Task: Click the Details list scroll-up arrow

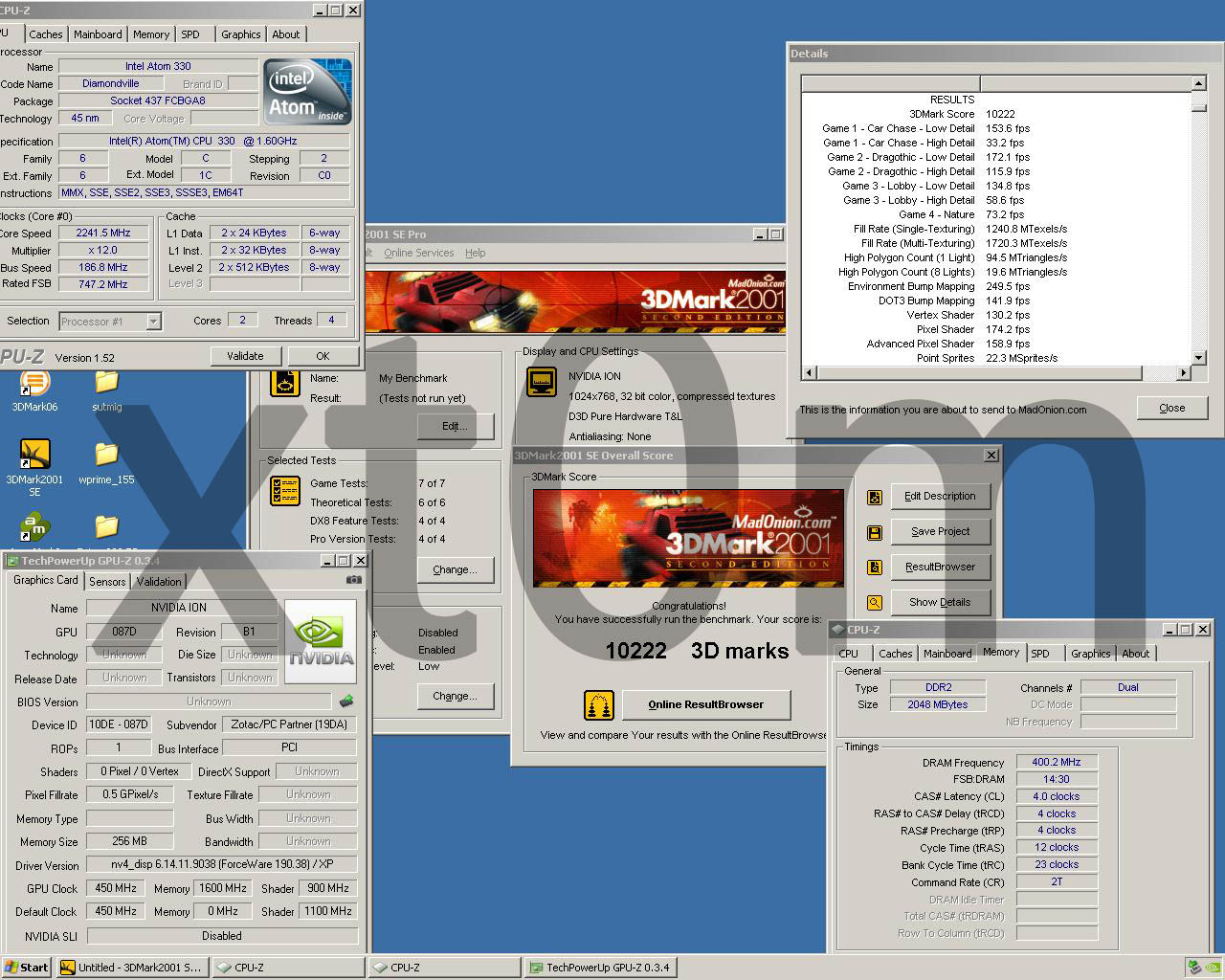Action: 1198,84
